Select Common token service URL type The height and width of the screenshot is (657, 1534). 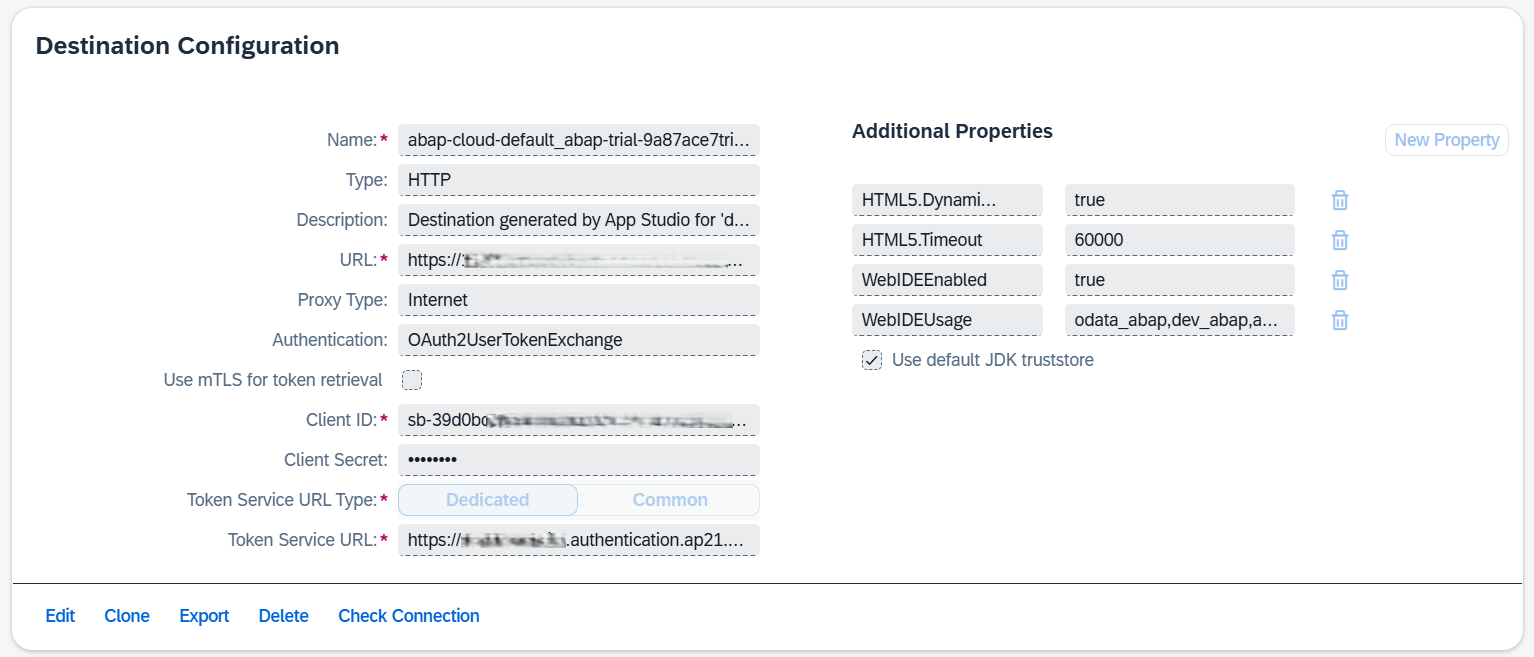pyautogui.click(x=669, y=499)
